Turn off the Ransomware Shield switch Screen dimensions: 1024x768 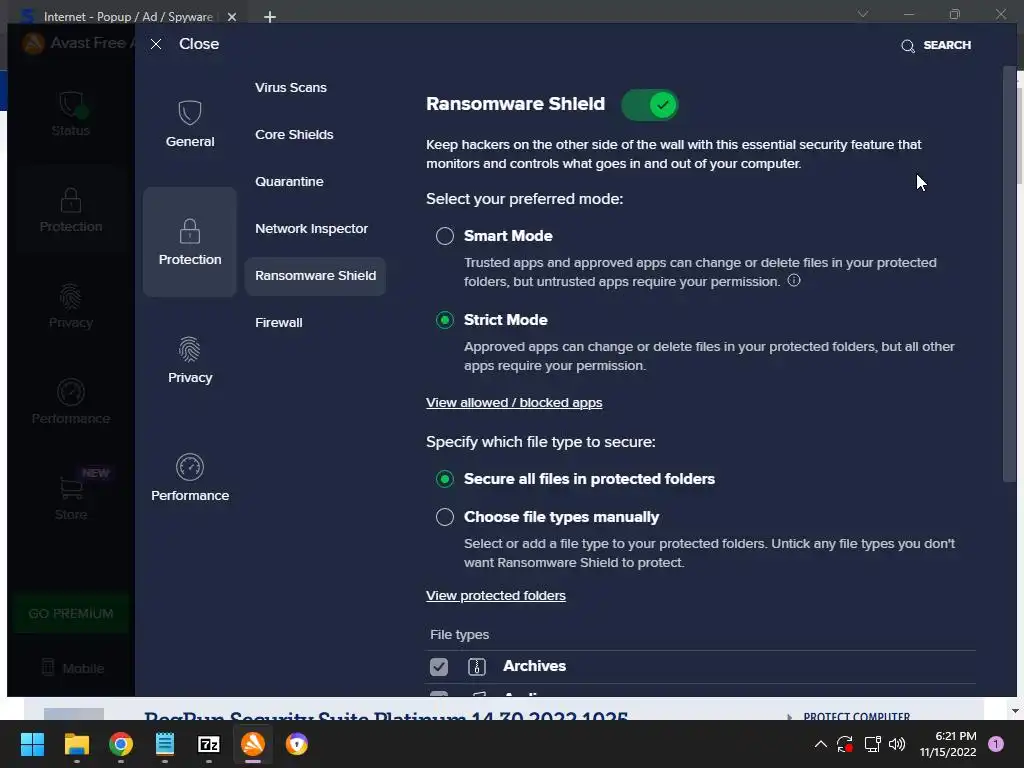[x=650, y=104]
